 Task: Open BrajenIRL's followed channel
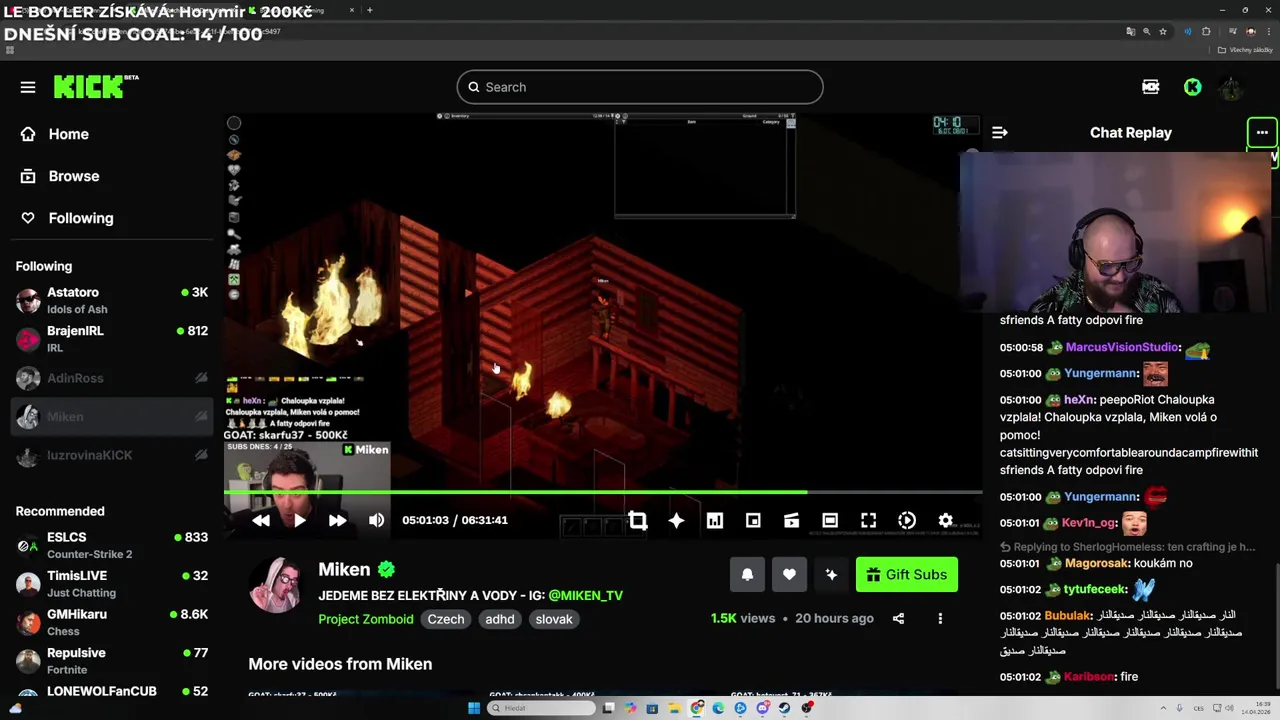[112, 339]
